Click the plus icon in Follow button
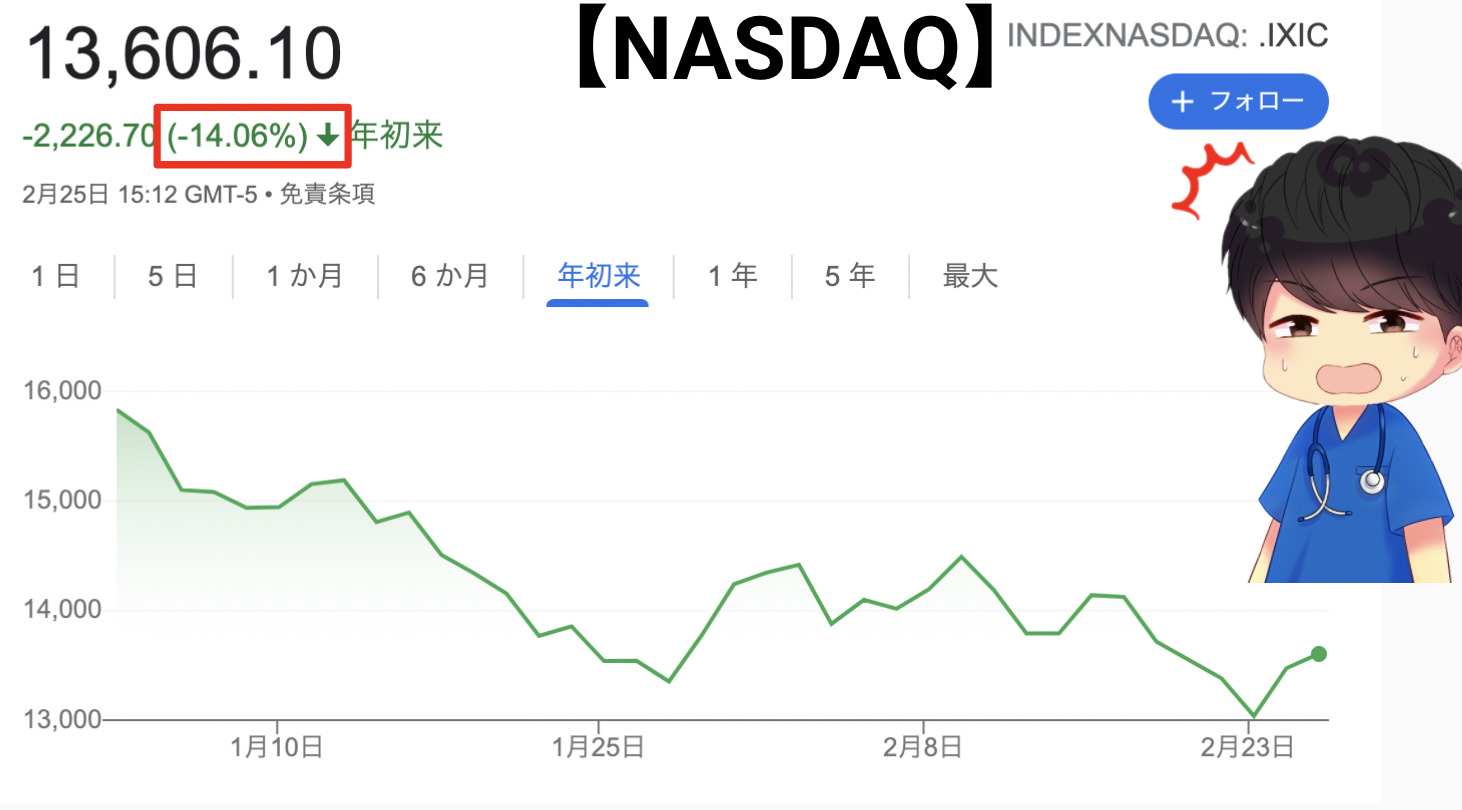 coord(1182,102)
